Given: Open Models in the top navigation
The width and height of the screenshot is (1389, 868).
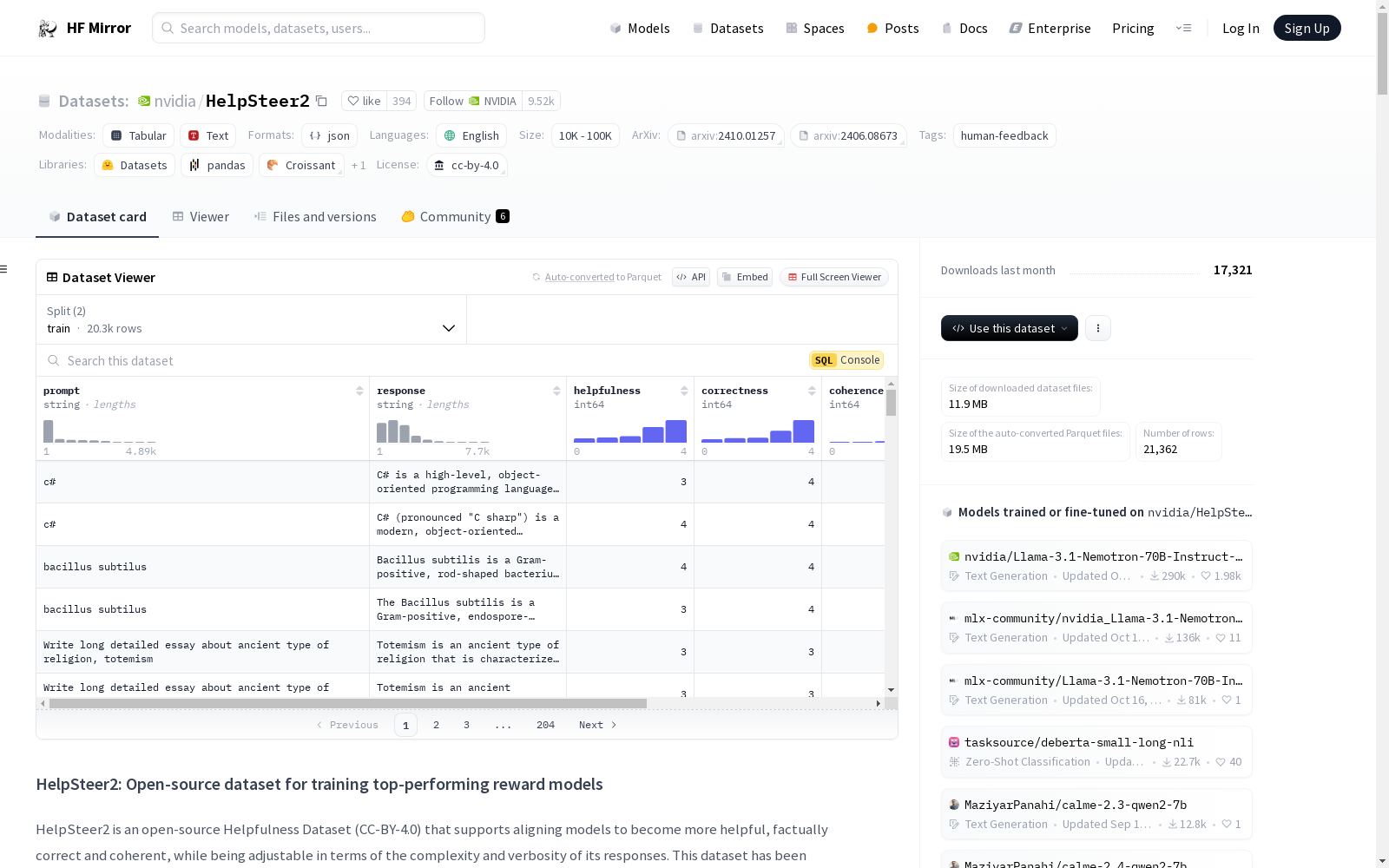Looking at the screenshot, I should [x=640, y=28].
